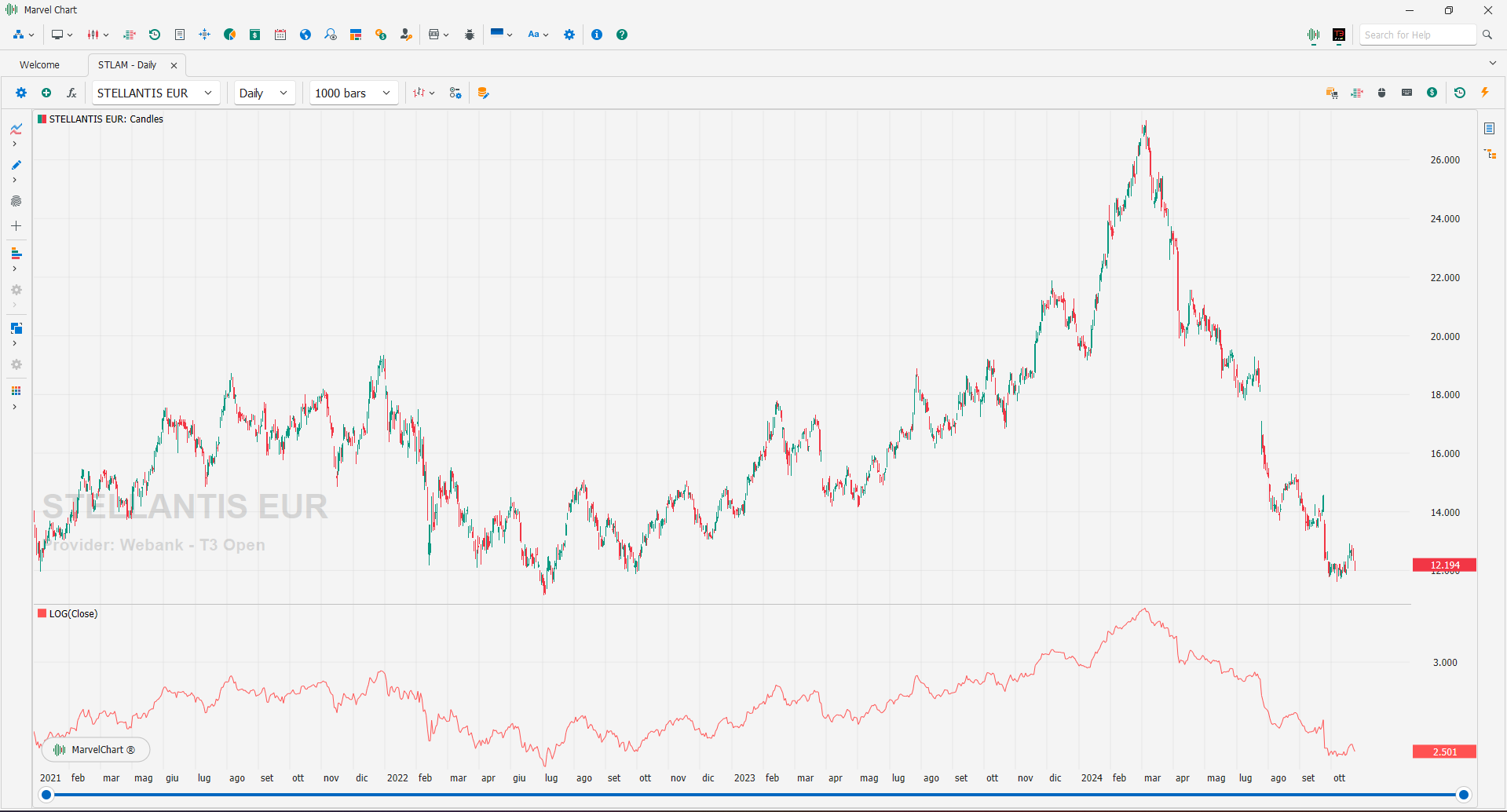This screenshot has width=1507, height=812.
Task: Click the green plus add icon
Action: point(46,93)
